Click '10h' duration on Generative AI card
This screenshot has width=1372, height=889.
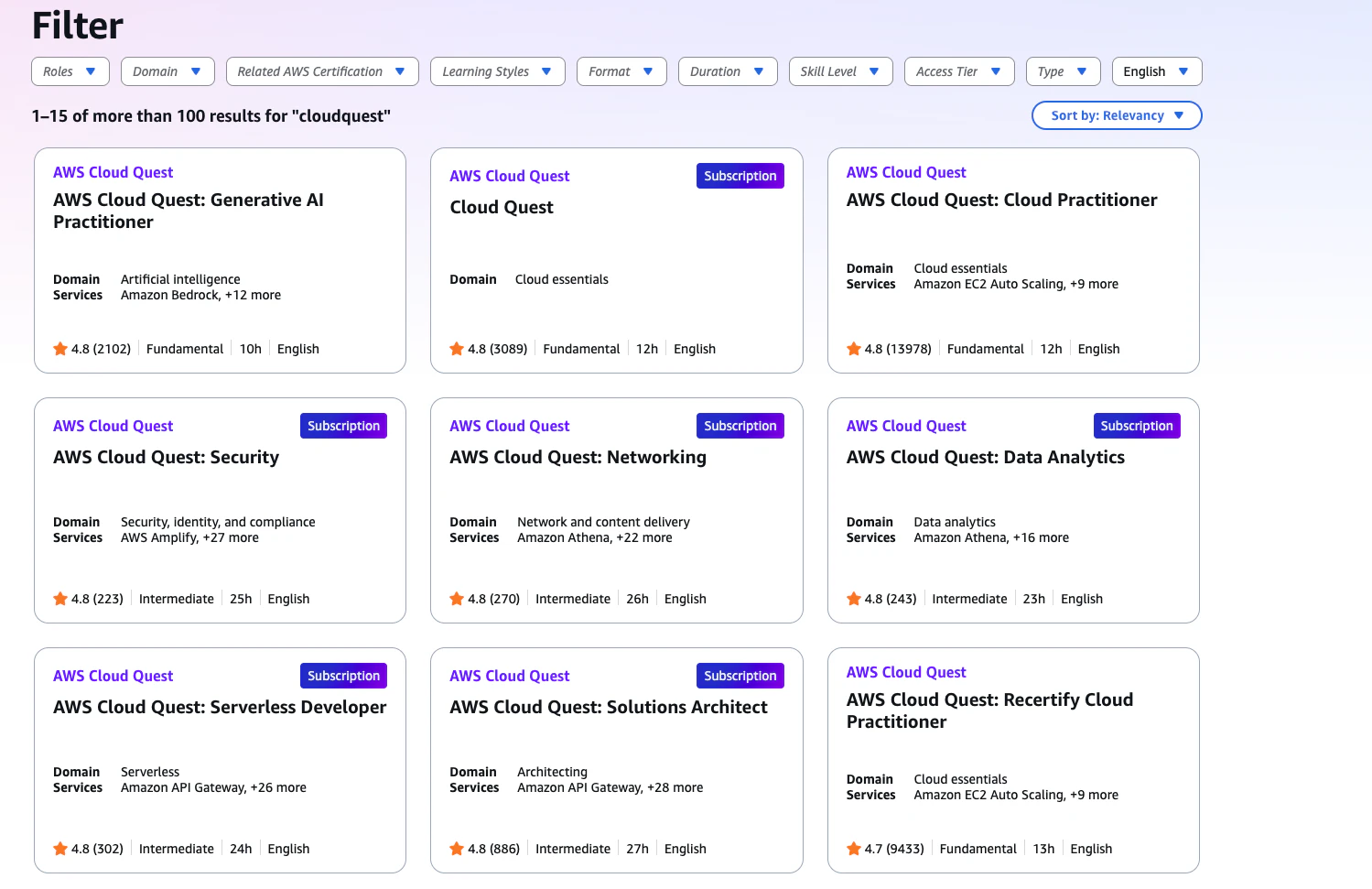(251, 349)
